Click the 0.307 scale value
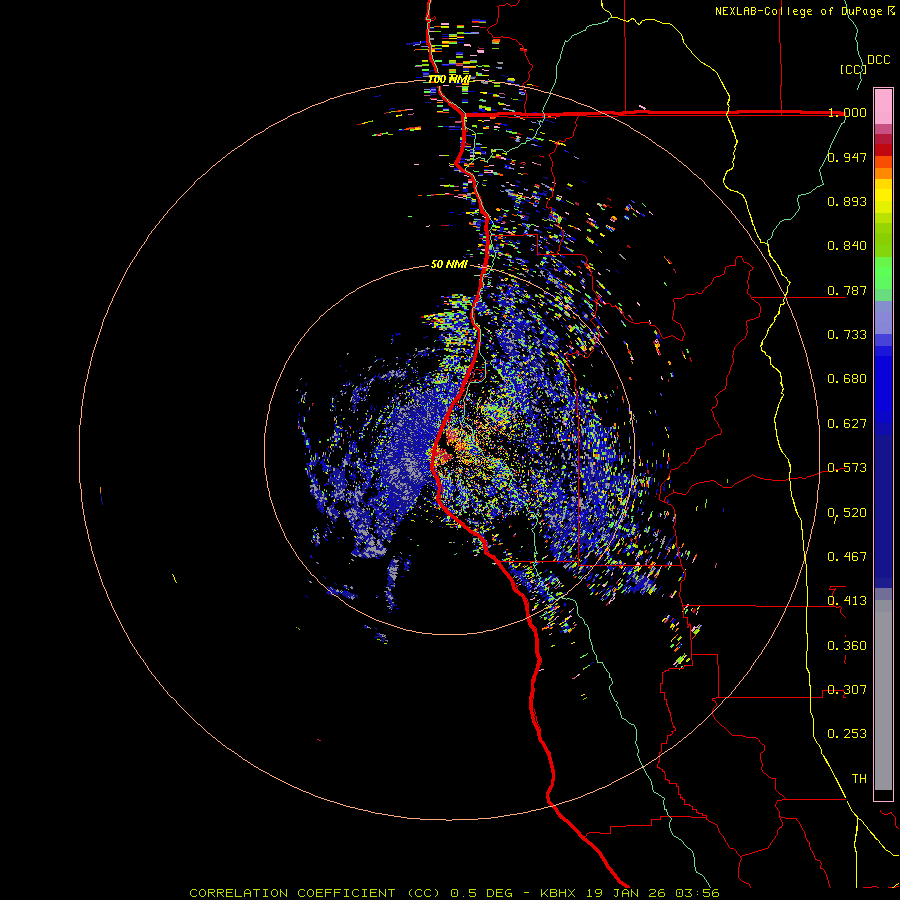 coord(847,690)
